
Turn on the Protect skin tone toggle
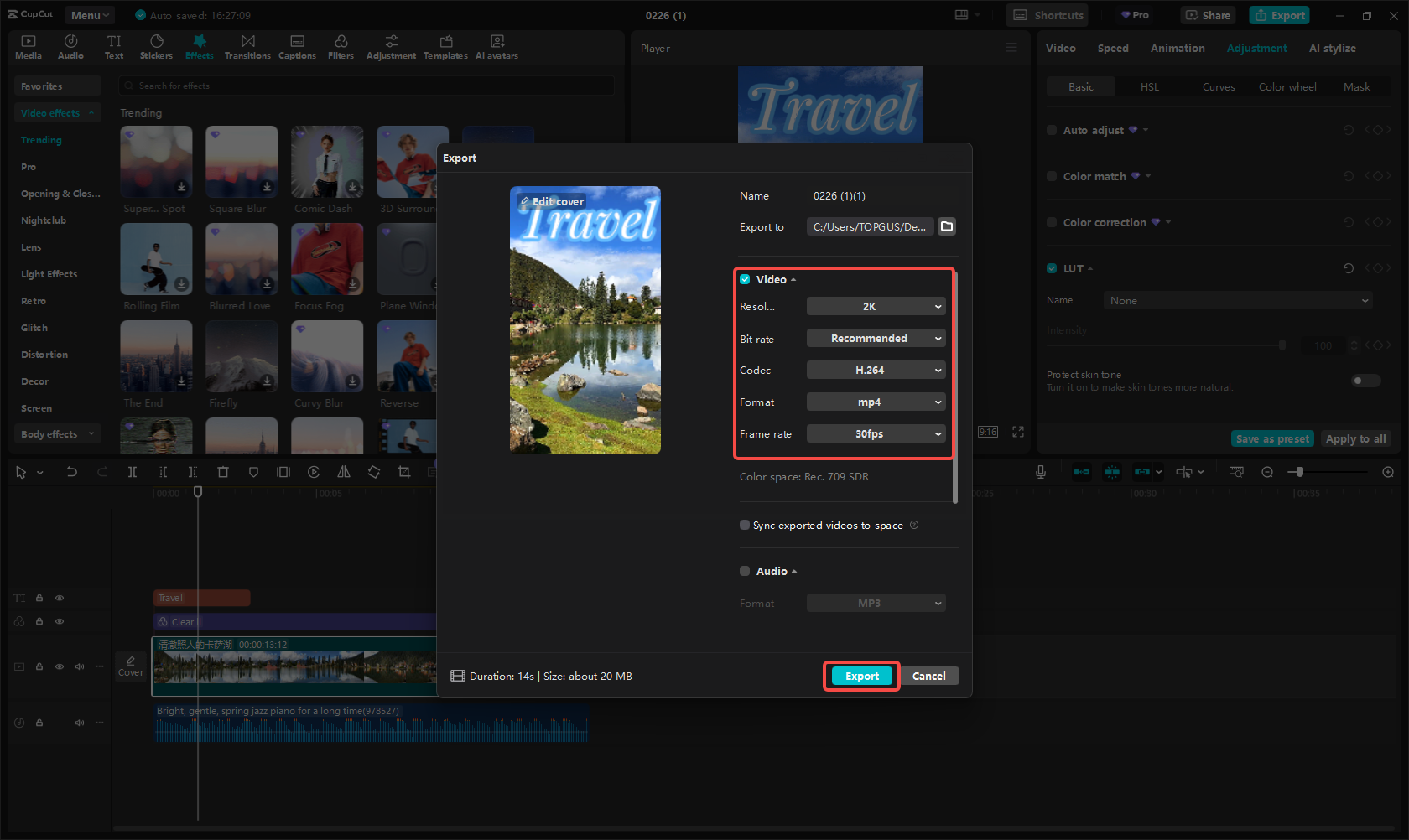pyautogui.click(x=1365, y=380)
